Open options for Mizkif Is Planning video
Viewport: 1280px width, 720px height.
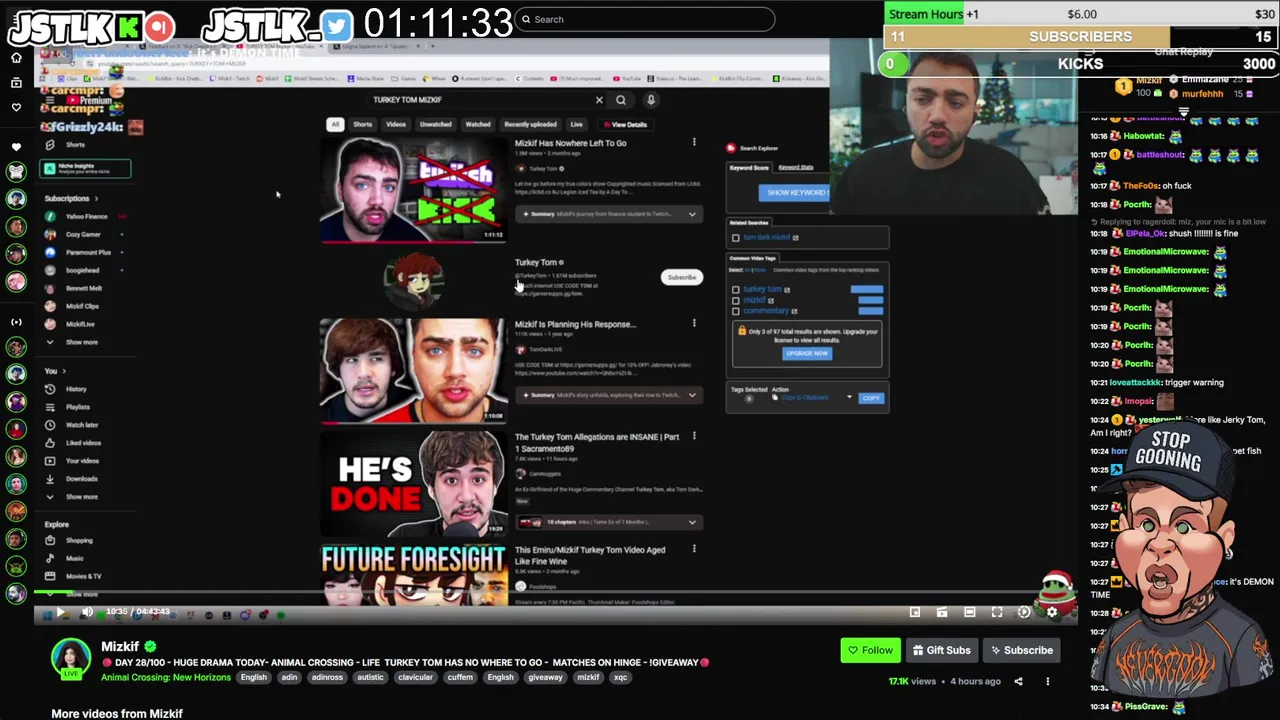[694, 324]
